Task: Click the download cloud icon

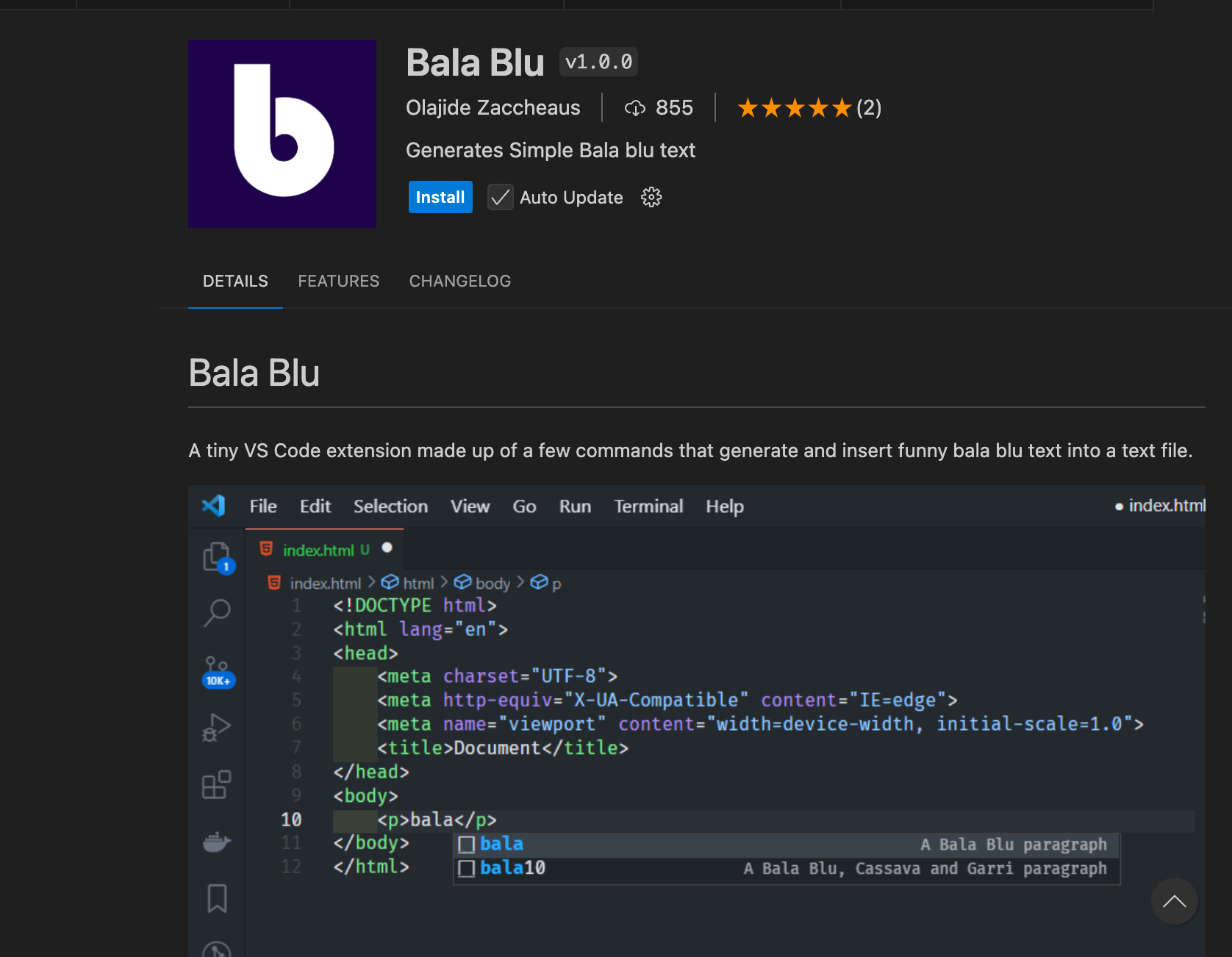Action: click(635, 109)
